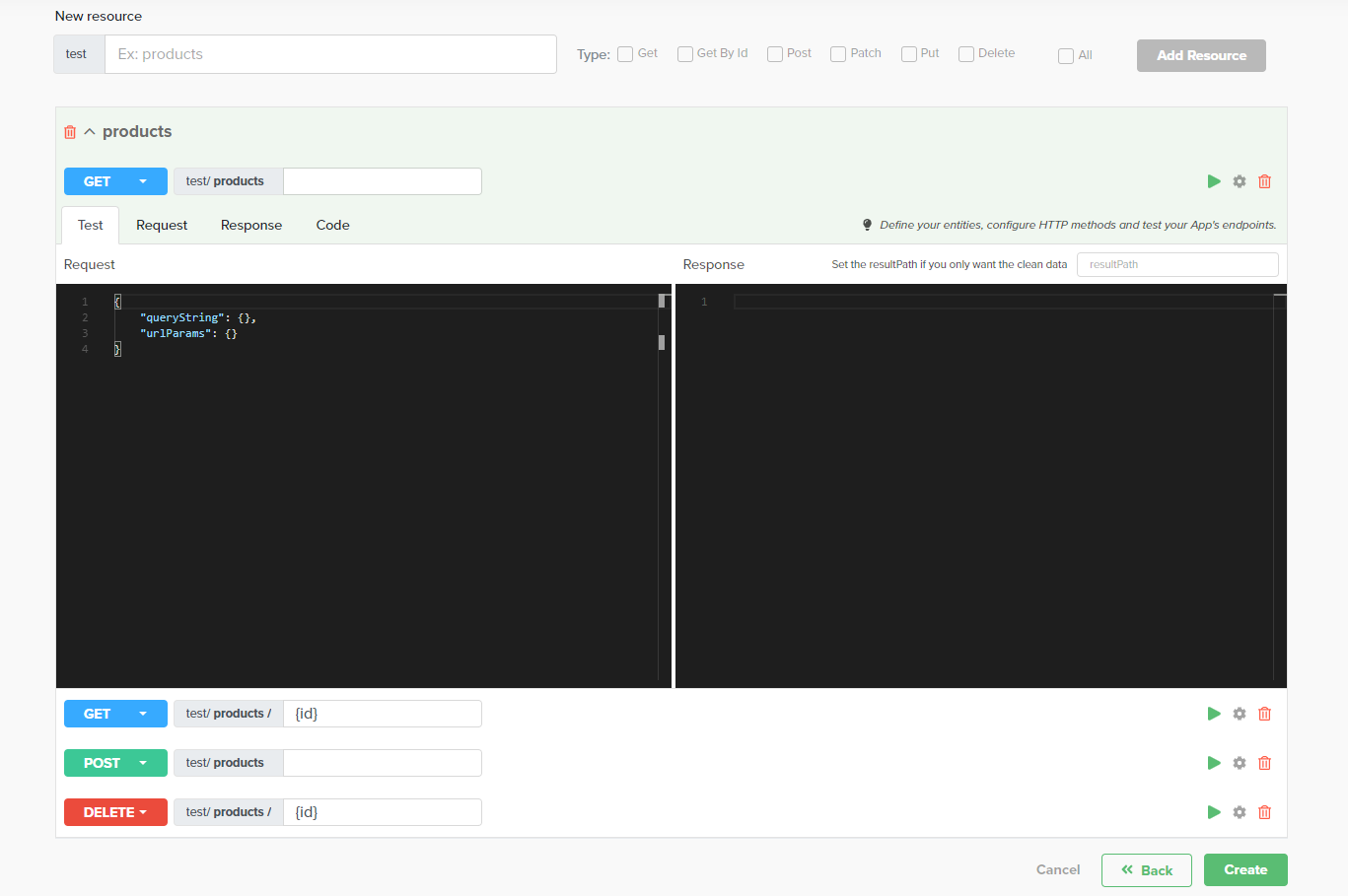This screenshot has height=896, width=1348.
Task: Edit the {id} field in DELETE row
Action: coord(382,812)
